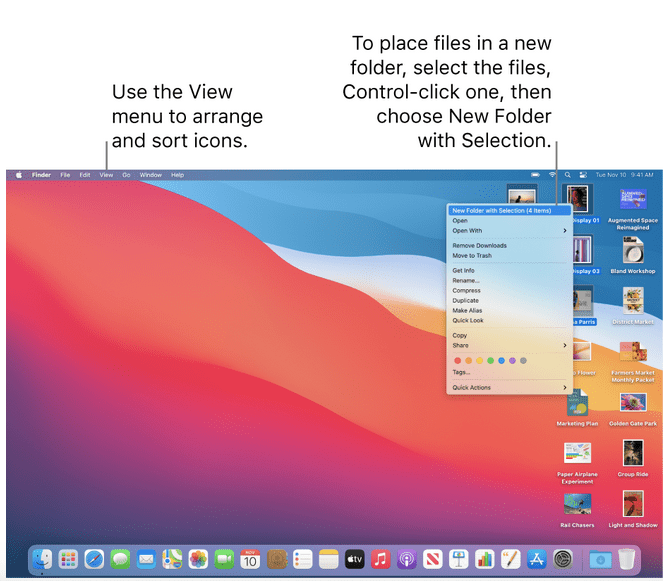Open Downloads folder in the Dock
Screen dimensions: 663x581
(x=600, y=560)
